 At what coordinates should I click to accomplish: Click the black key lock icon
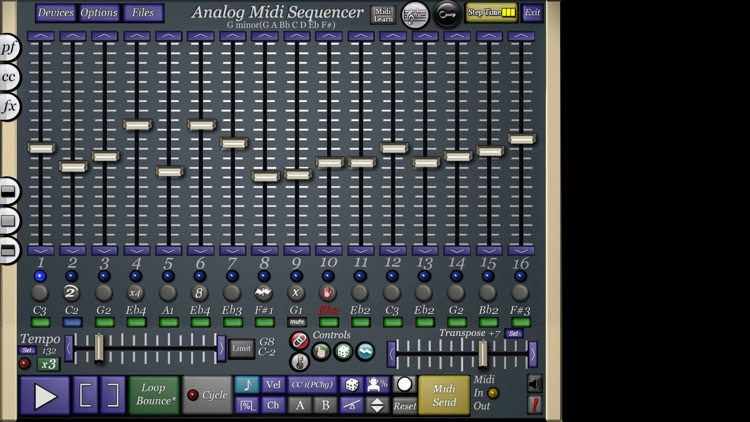pyautogui.click(x=447, y=15)
